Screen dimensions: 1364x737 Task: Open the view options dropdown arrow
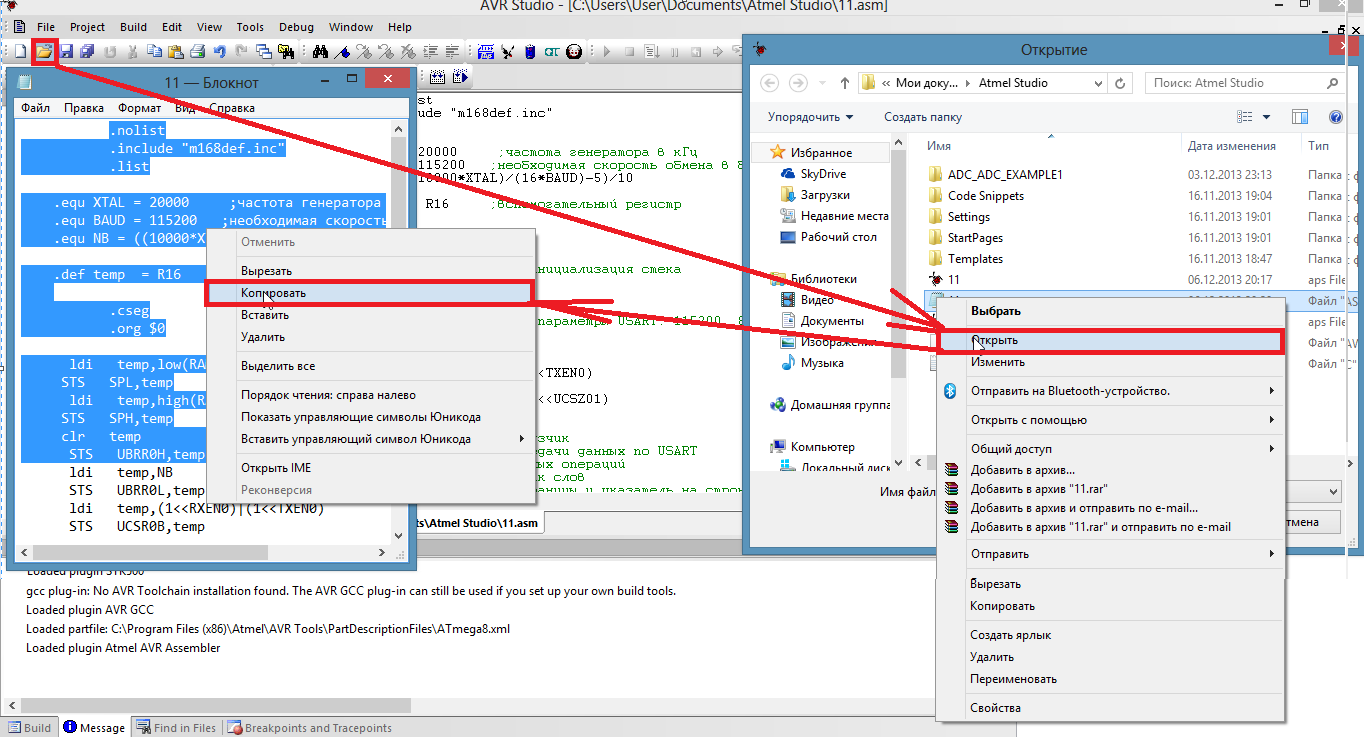1266,117
